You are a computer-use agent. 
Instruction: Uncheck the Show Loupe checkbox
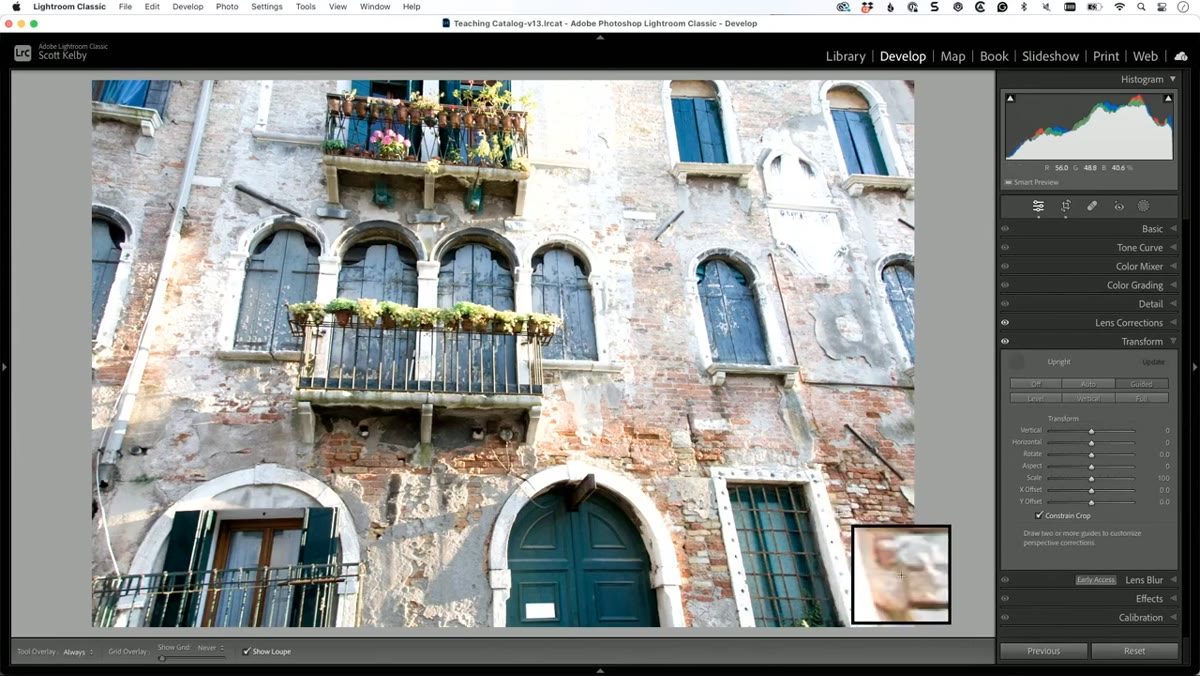247,651
